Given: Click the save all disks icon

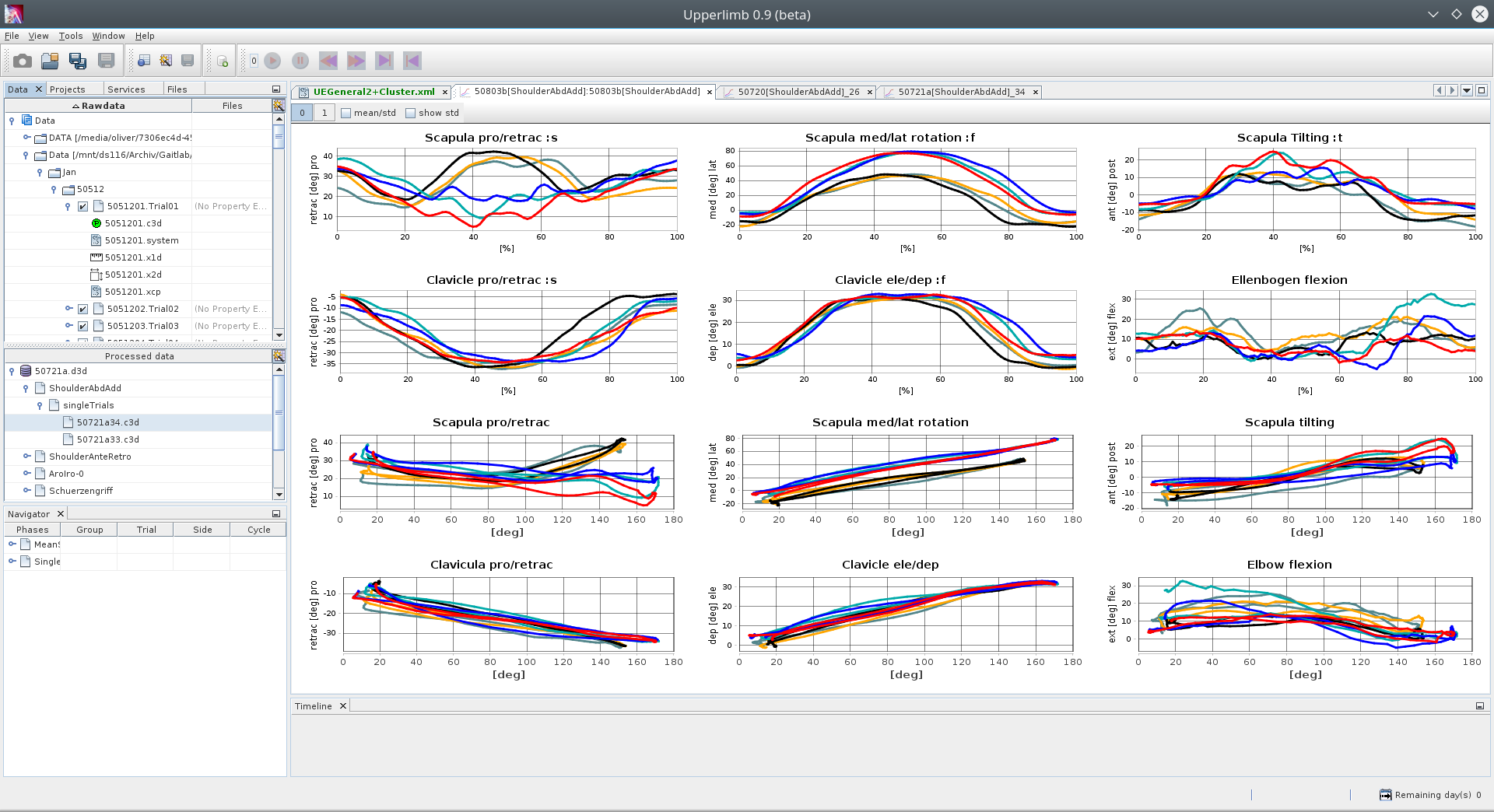Looking at the screenshot, I should [78, 61].
